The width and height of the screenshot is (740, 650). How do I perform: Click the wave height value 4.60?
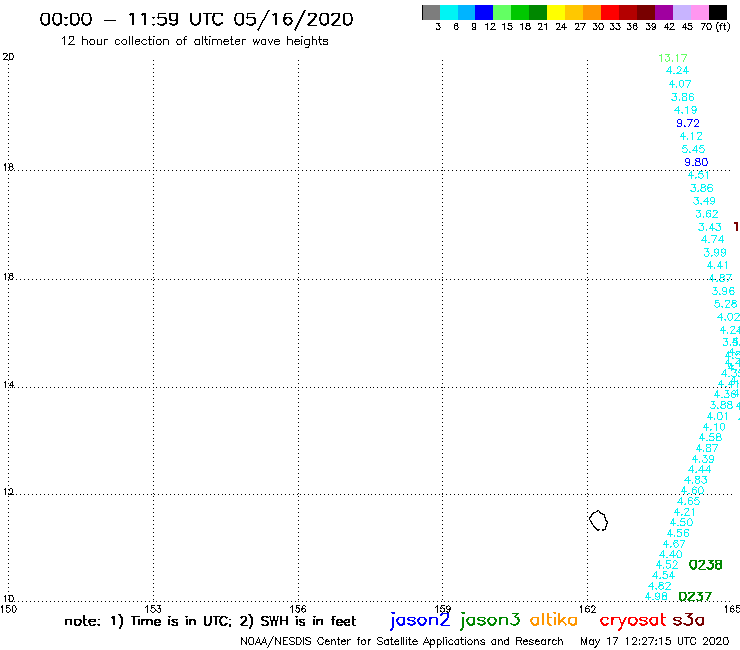click(x=692, y=490)
